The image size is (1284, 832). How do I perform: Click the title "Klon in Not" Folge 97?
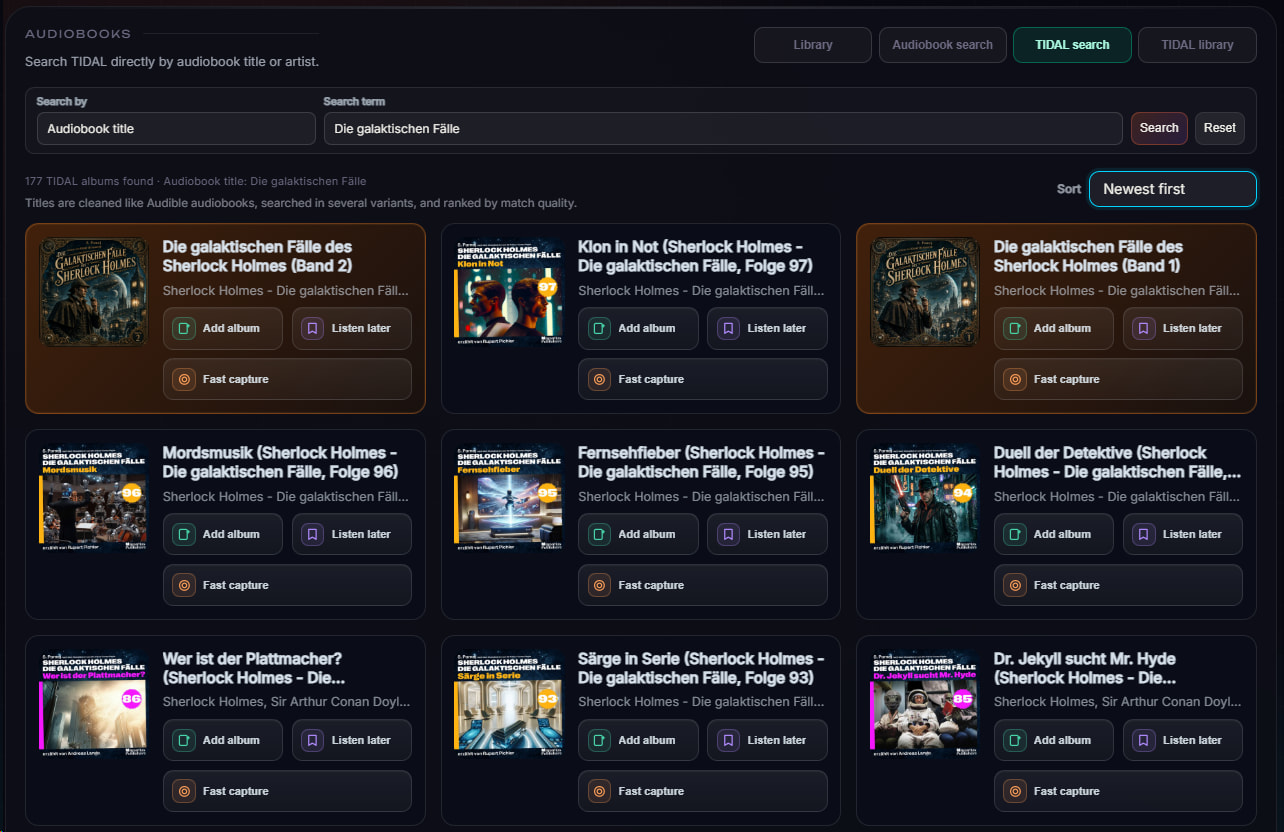[695, 256]
